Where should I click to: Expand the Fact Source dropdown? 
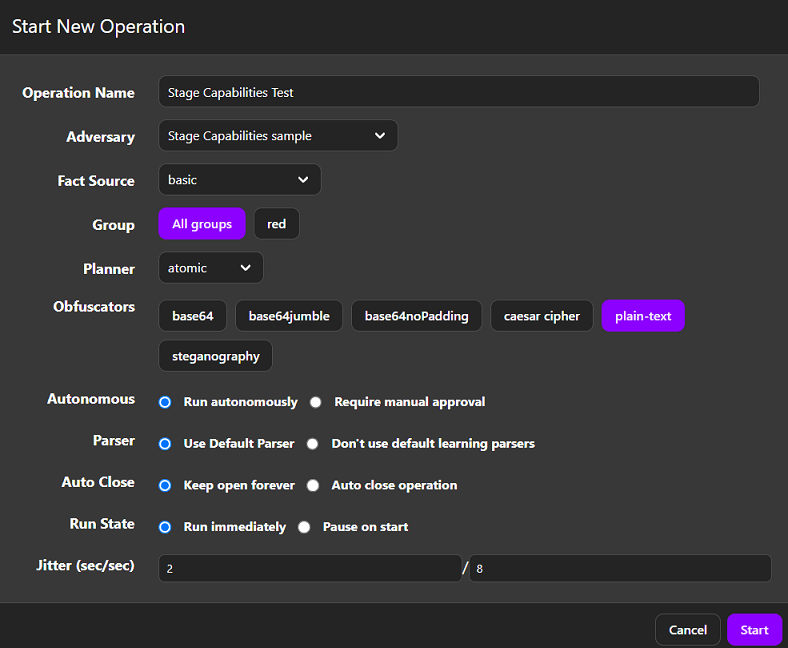[239, 180]
